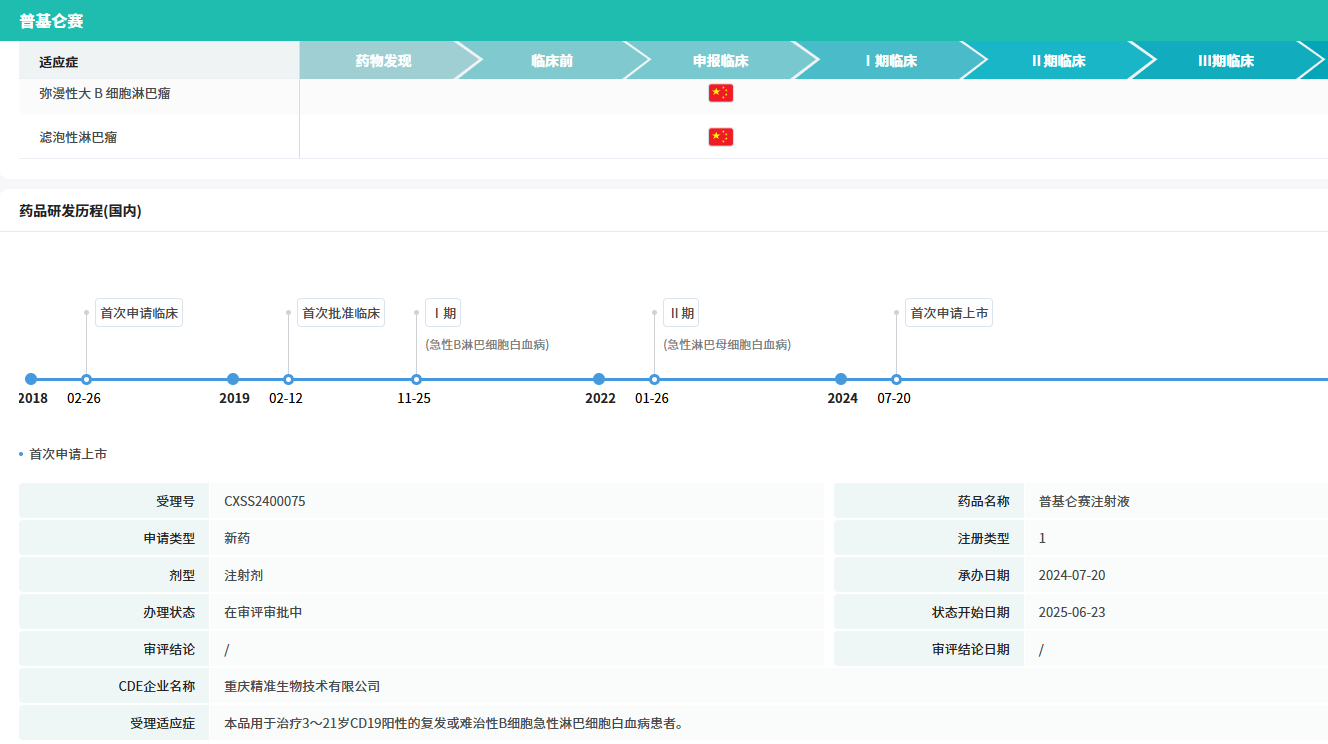Select the 02-12 timeline marker
This screenshot has width=1328, height=744.
pos(288,379)
